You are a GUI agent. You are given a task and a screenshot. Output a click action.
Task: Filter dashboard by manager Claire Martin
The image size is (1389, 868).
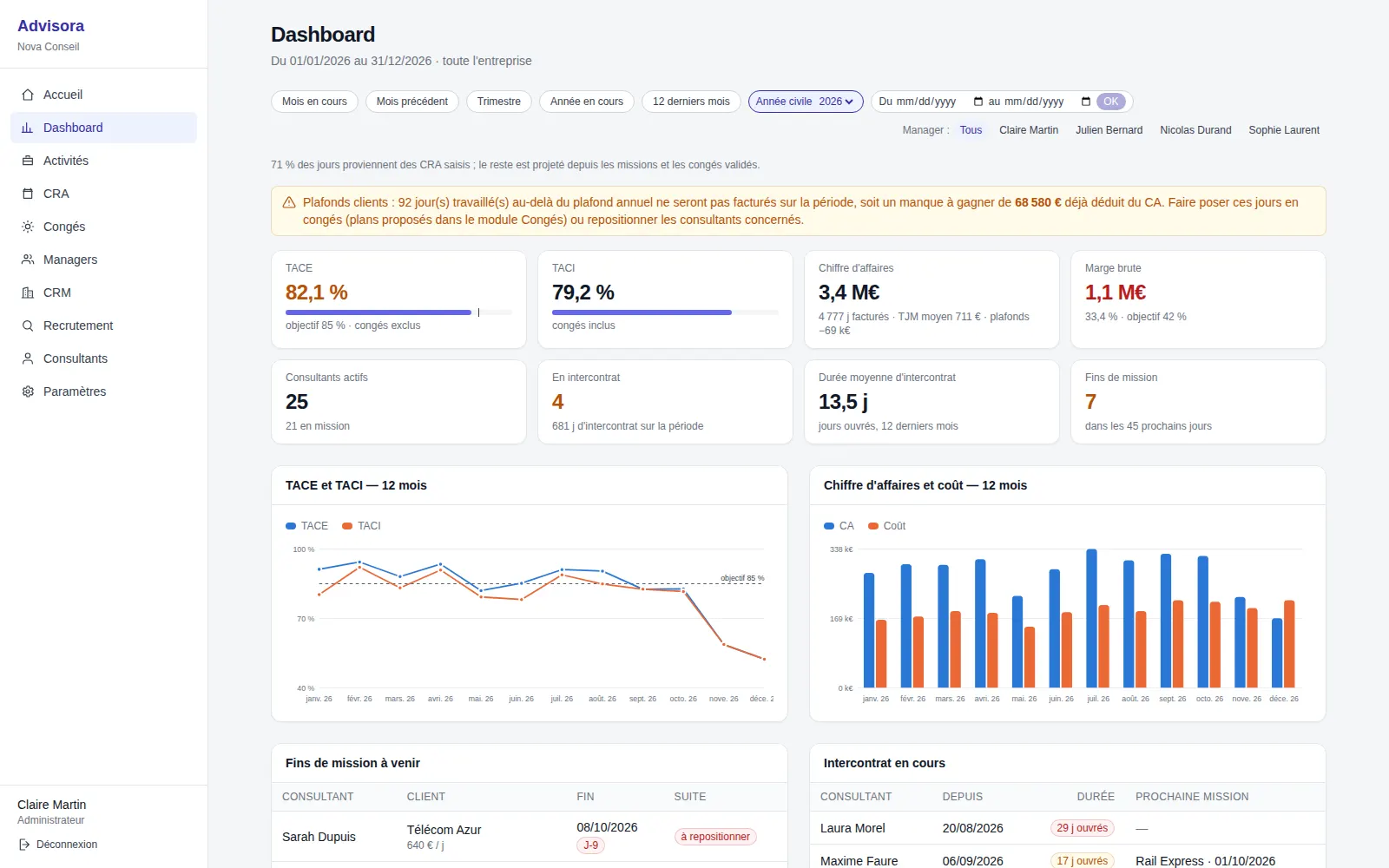tap(1029, 130)
